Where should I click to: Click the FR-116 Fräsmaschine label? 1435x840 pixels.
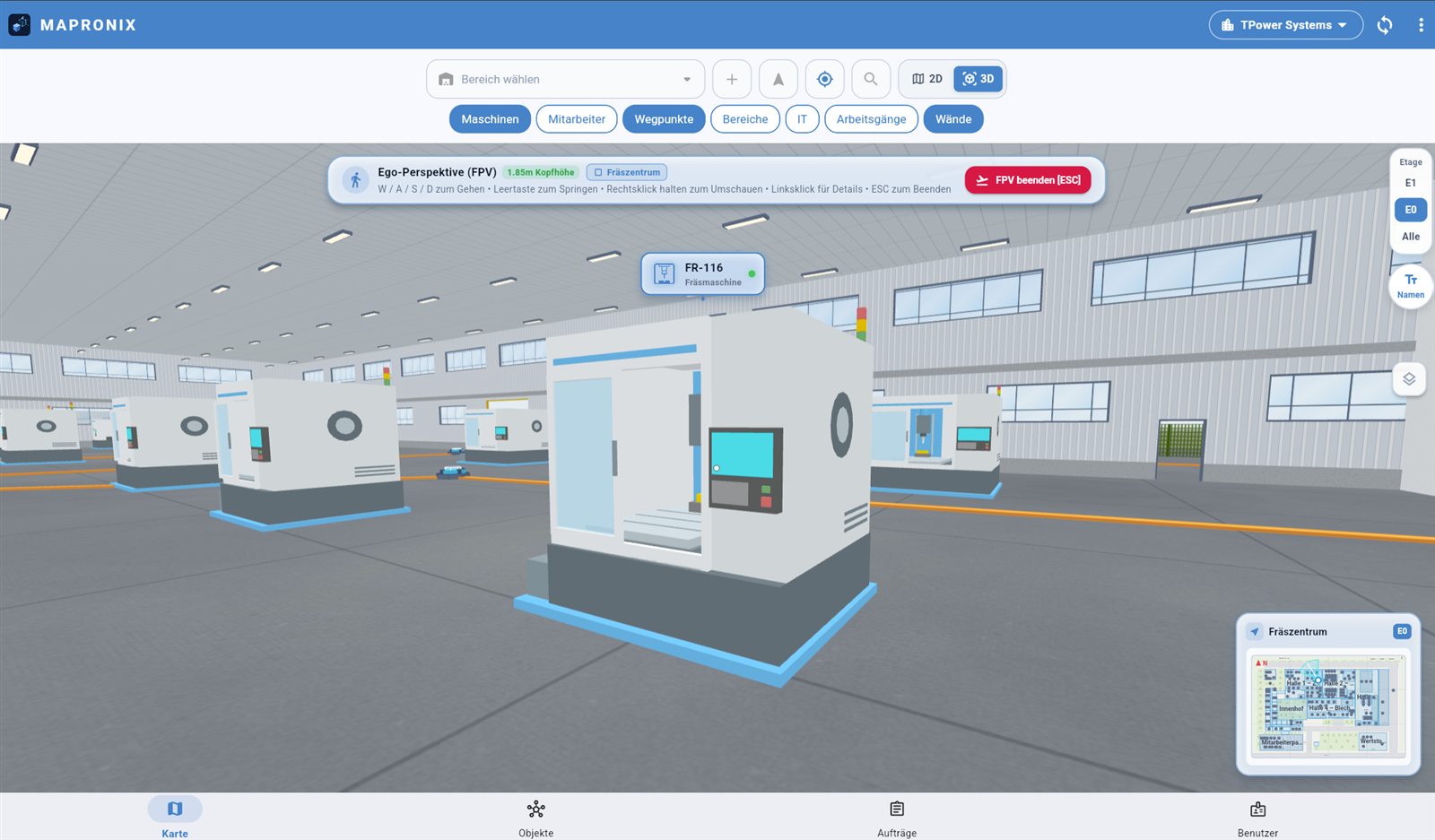coord(703,273)
